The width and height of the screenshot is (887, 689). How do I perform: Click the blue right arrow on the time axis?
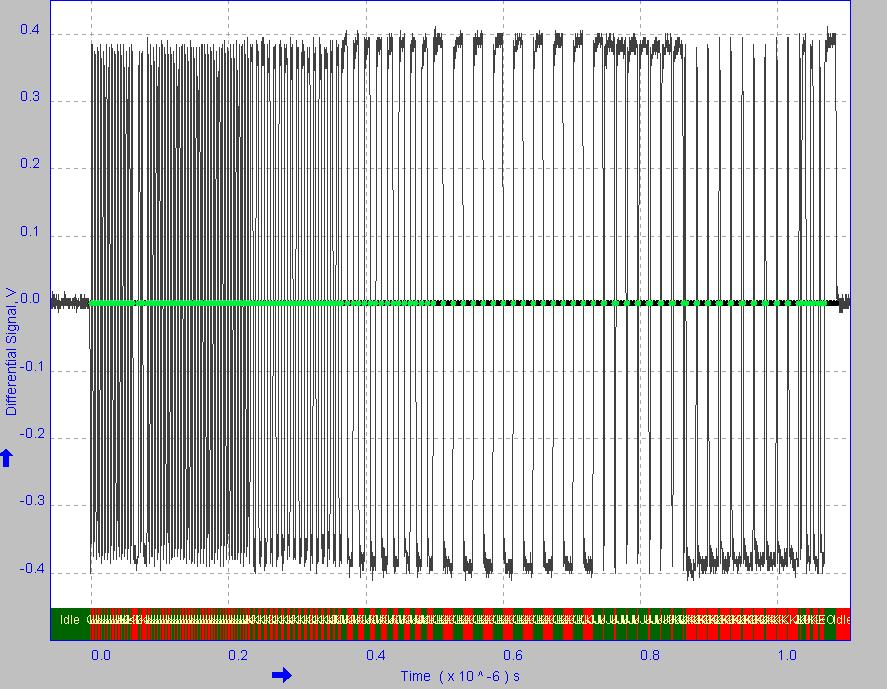[x=282, y=675]
